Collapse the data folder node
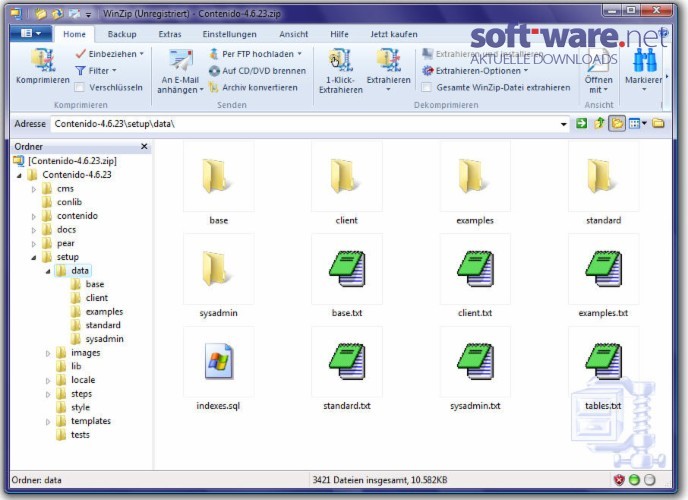 [48, 271]
